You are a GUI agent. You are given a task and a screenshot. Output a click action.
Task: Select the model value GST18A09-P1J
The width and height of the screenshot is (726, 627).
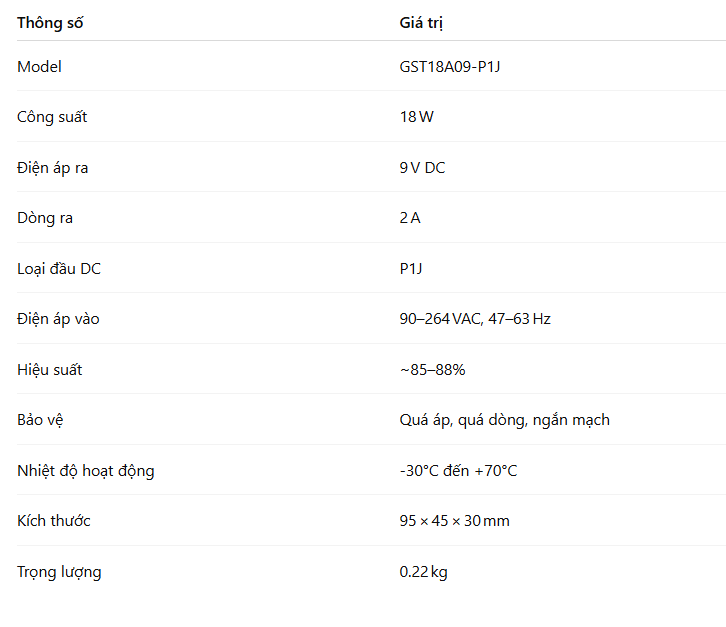[449, 67]
